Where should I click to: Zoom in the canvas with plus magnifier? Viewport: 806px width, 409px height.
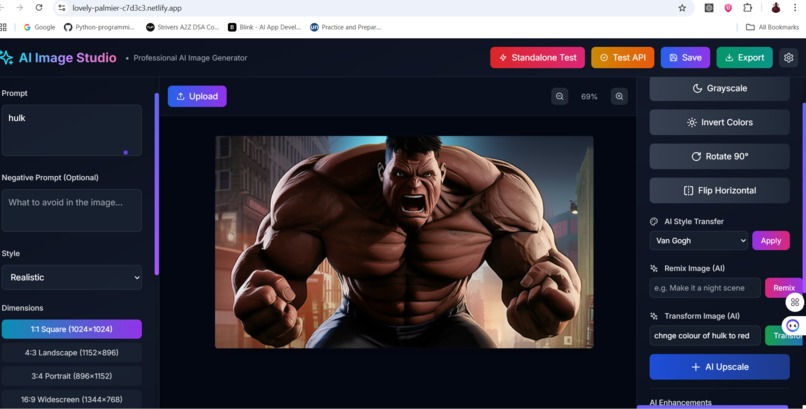[x=619, y=96]
